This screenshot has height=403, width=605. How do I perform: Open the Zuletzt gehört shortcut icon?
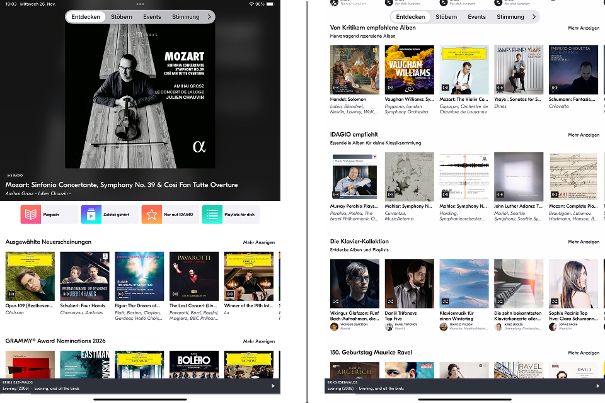click(91, 215)
